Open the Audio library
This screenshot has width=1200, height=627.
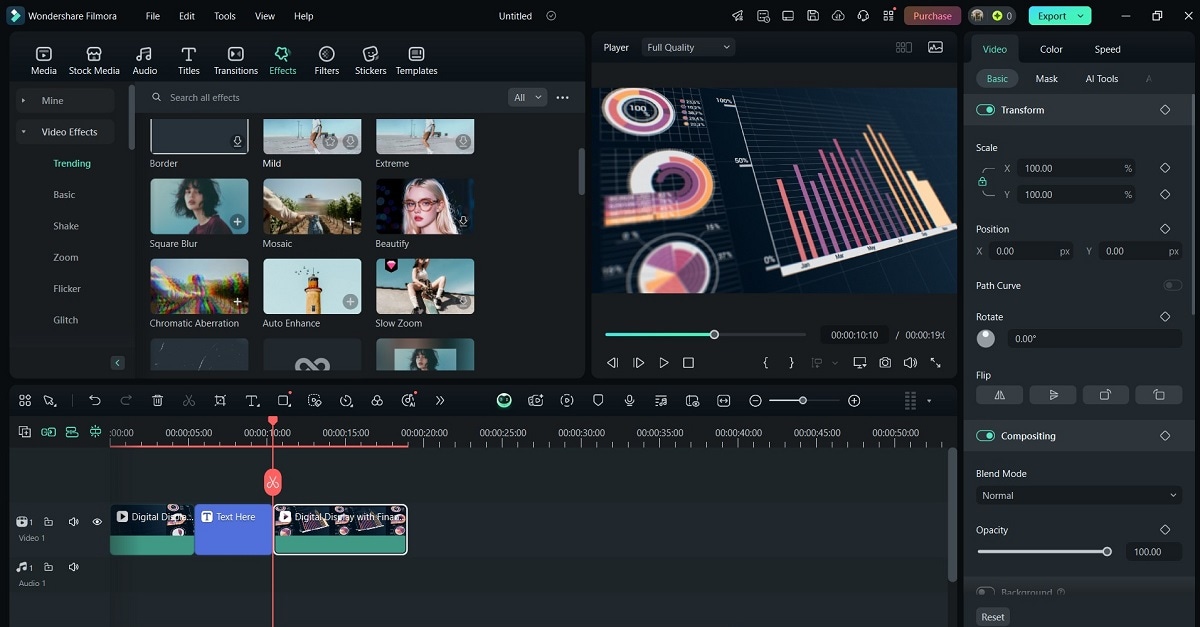pyautogui.click(x=144, y=60)
